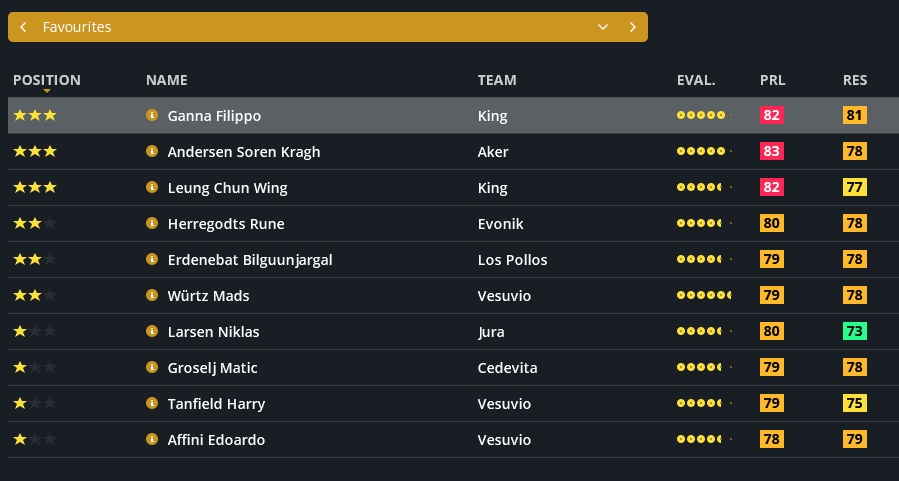
Task: Click info icon next to Affini Edoardo
Action: pyautogui.click(x=152, y=440)
